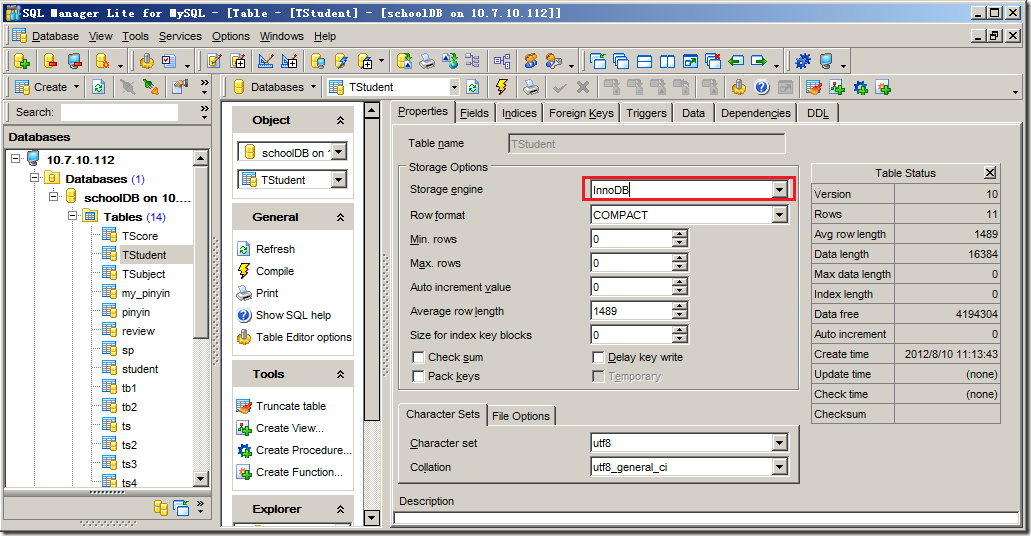Open the Collation dropdown

(x=780, y=467)
